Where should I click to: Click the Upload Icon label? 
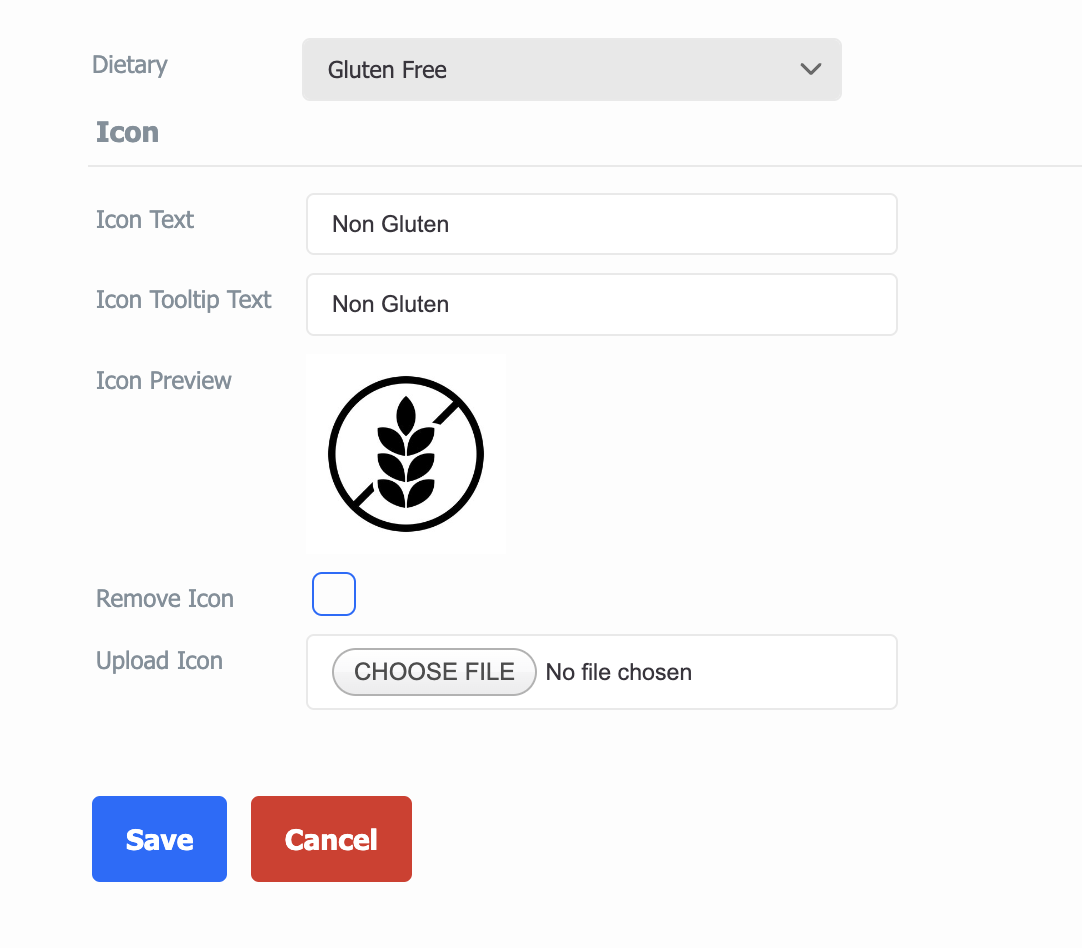tap(159, 660)
